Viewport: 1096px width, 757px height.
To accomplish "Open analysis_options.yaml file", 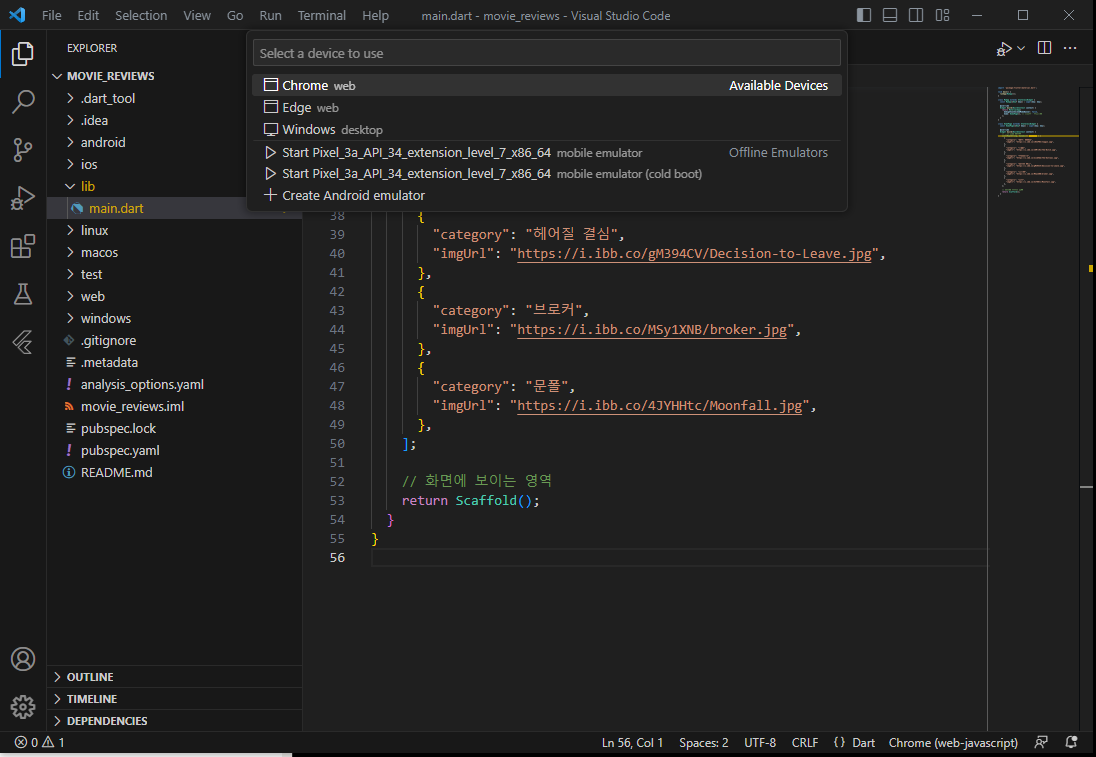I will click(x=175, y=384).
